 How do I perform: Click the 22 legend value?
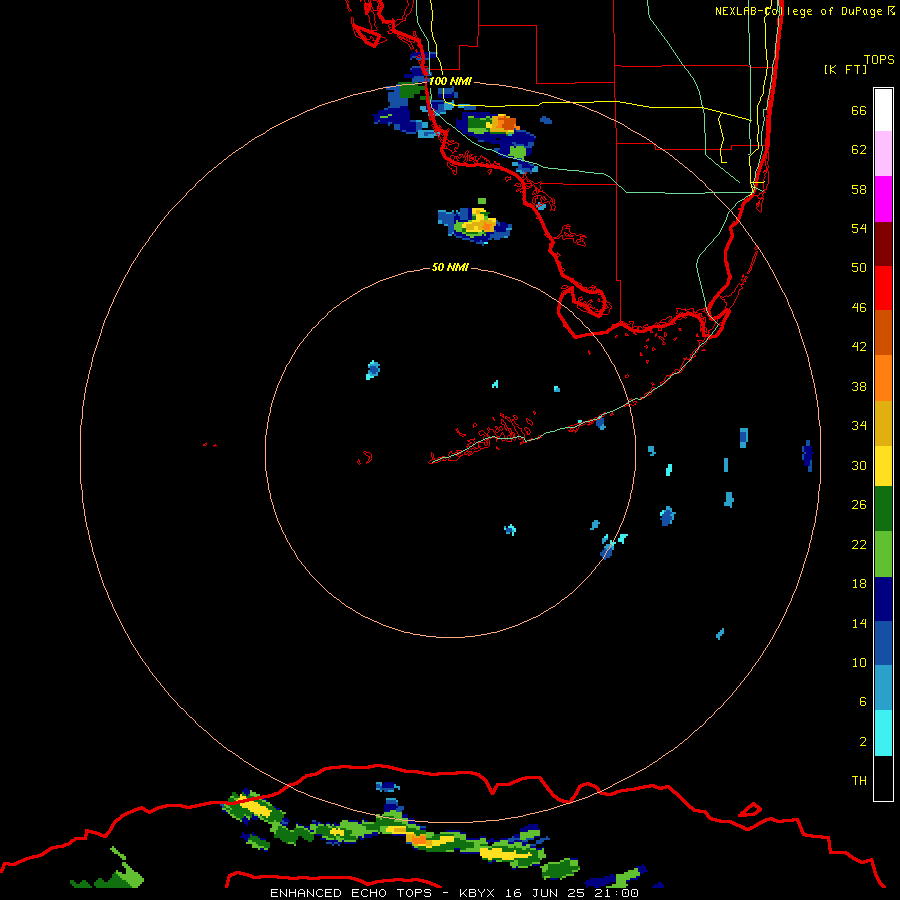click(859, 545)
